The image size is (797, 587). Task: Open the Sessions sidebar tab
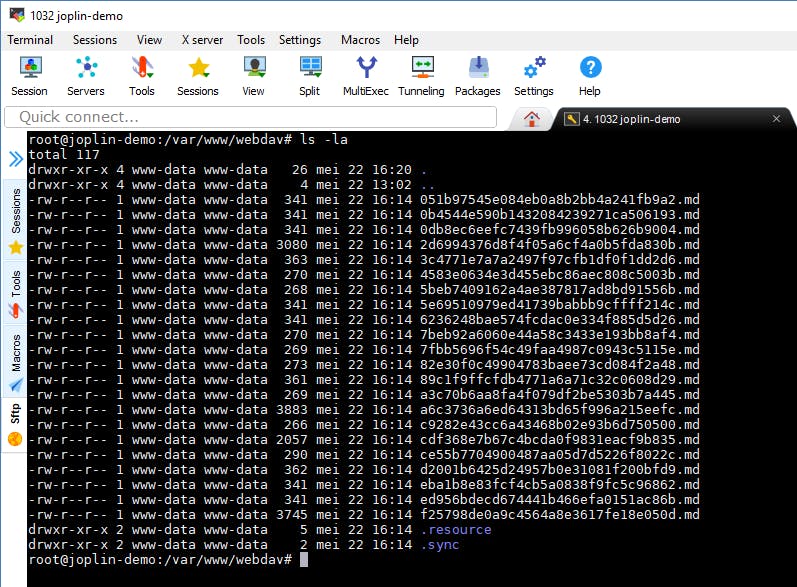16,220
